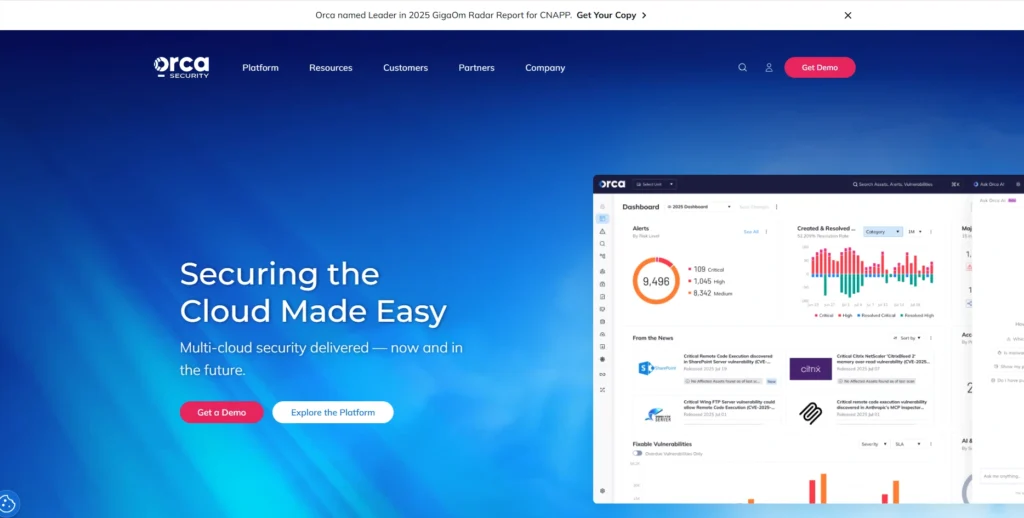The image size is (1024, 518).
Task: Close the GigaOm announcement banner
Action: (x=848, y=15)
